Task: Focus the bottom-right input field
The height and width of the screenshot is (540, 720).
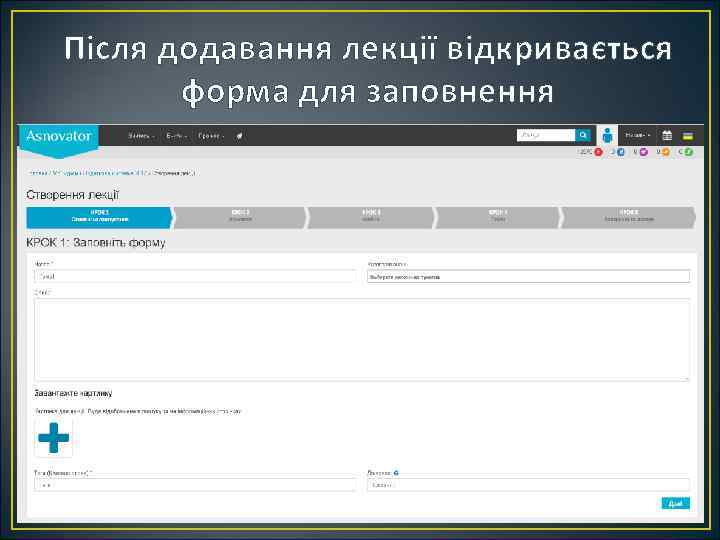Action: (528, 485)
